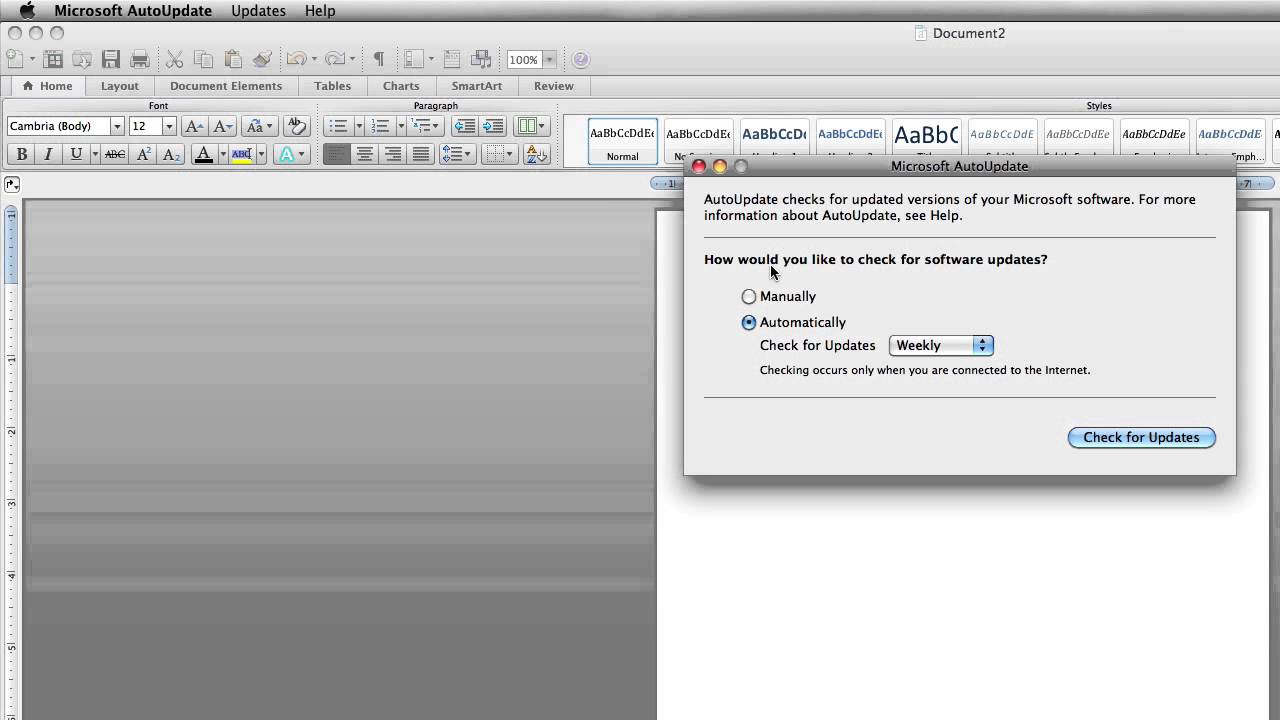Switch to the Document Elements tab
This screenshot has width=1280, height=720.
(x=226, y=86)
